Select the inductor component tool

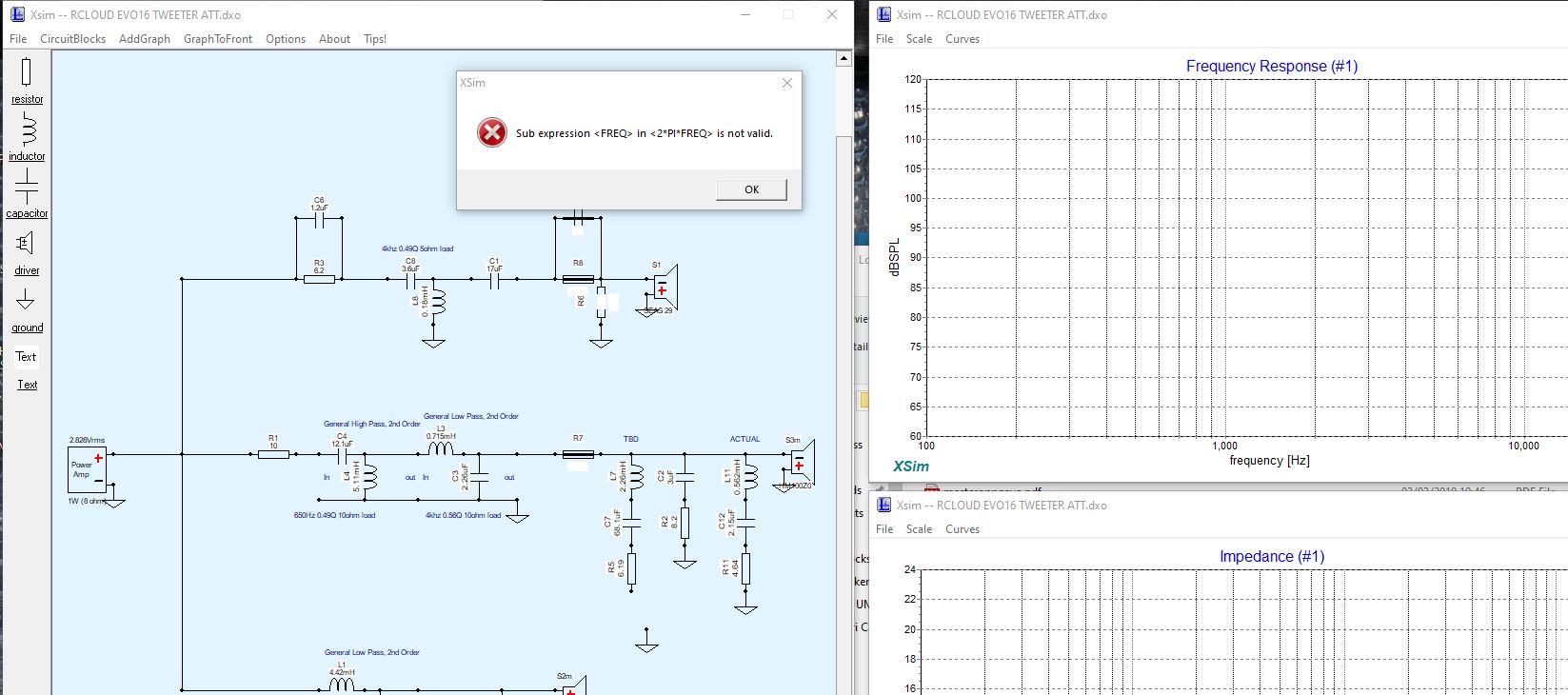pos(27,138)
